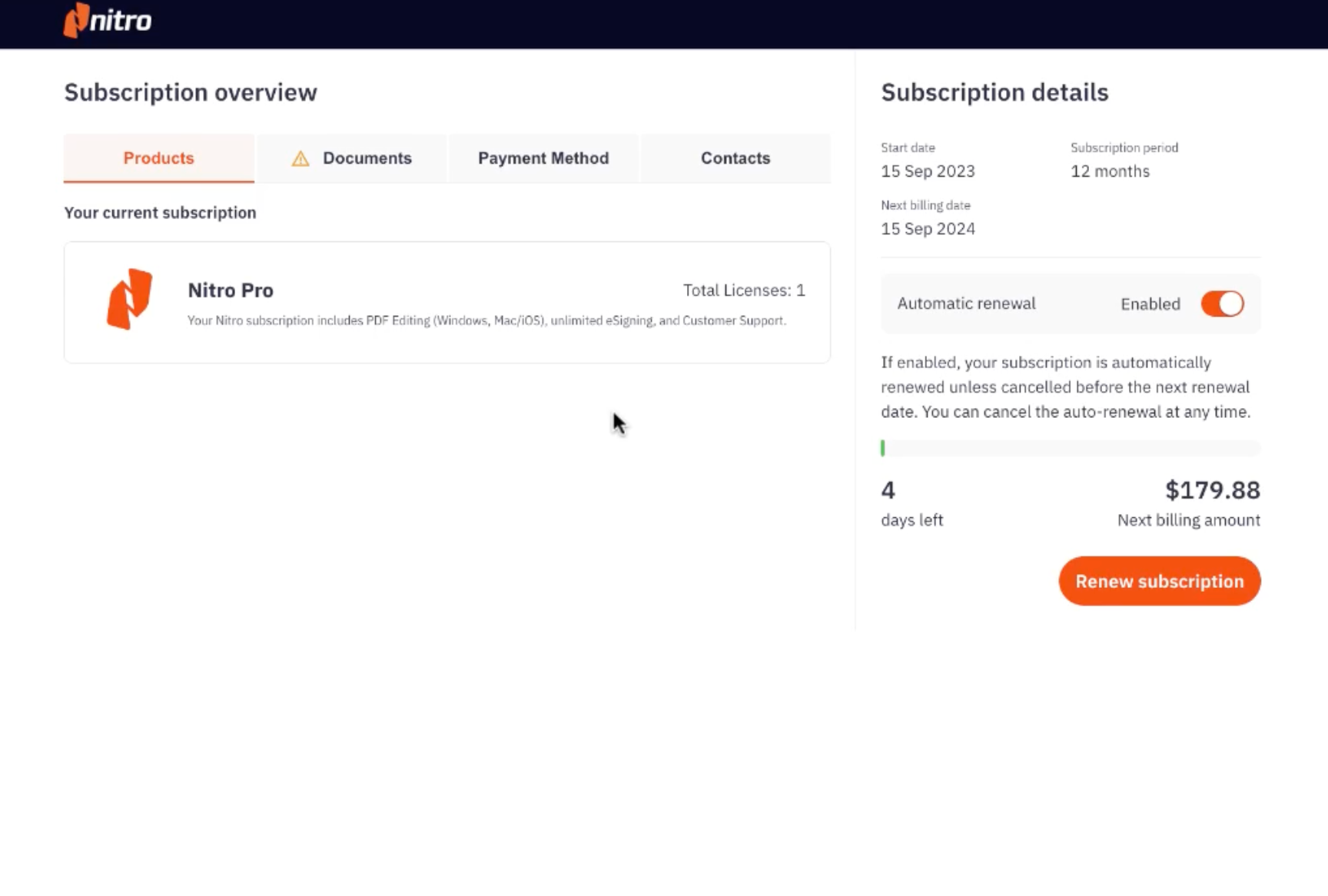Switch to the Products tab

tap(158, 158)
